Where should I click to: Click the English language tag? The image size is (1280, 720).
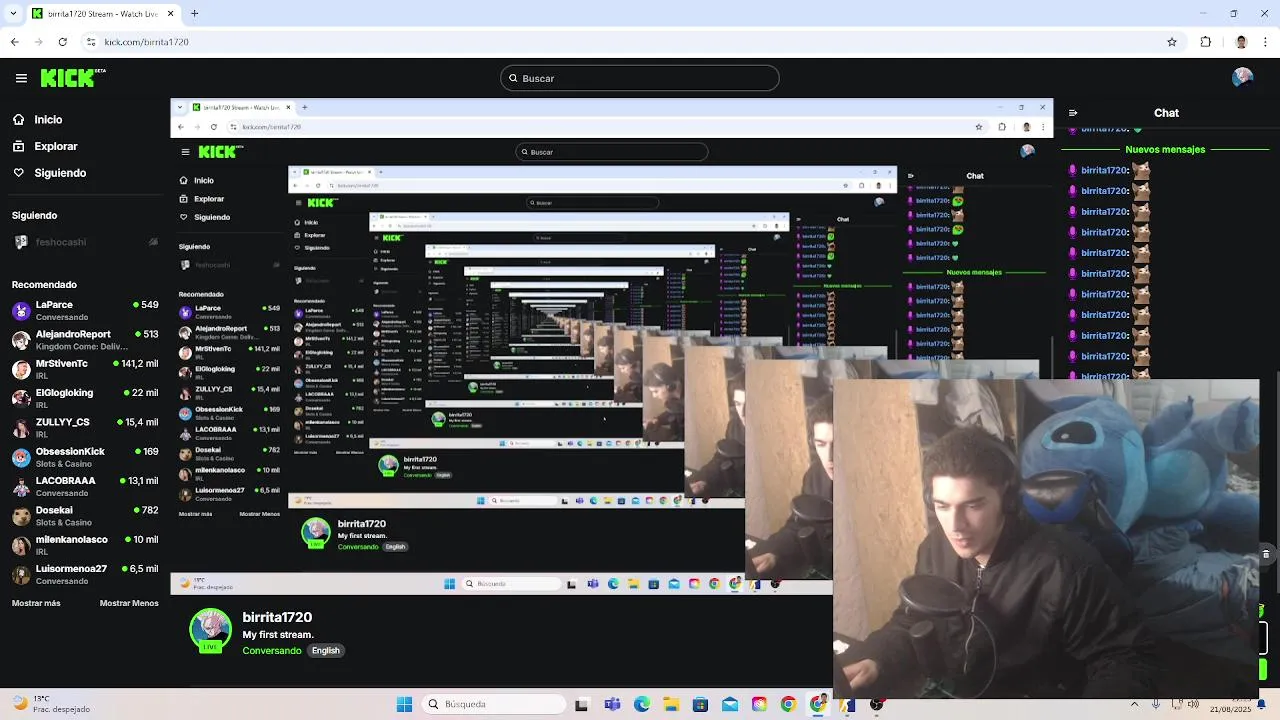tap(325, 651)
